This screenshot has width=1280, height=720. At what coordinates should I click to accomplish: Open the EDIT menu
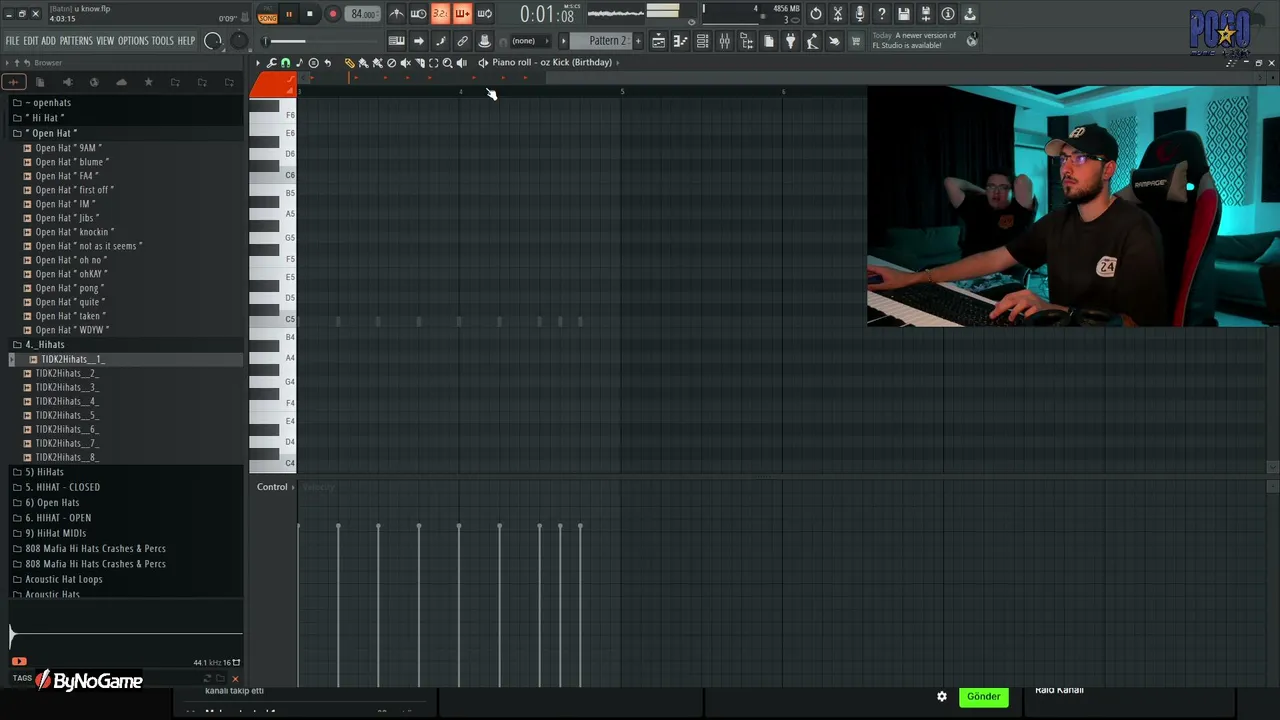31,41
